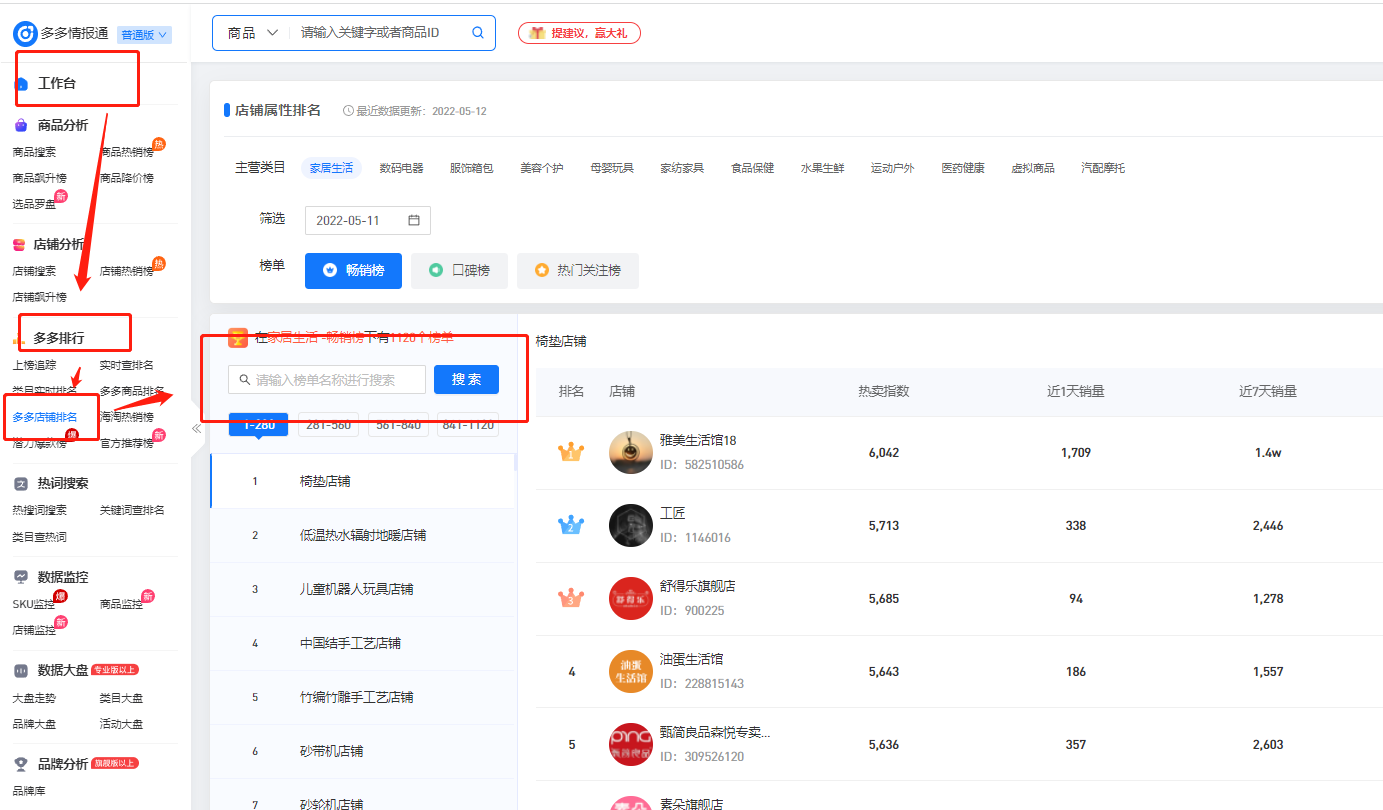The image size is (1383, 810).
Task: Open 活动大盘 in the sidebar
Action: [x=122, y=724]
